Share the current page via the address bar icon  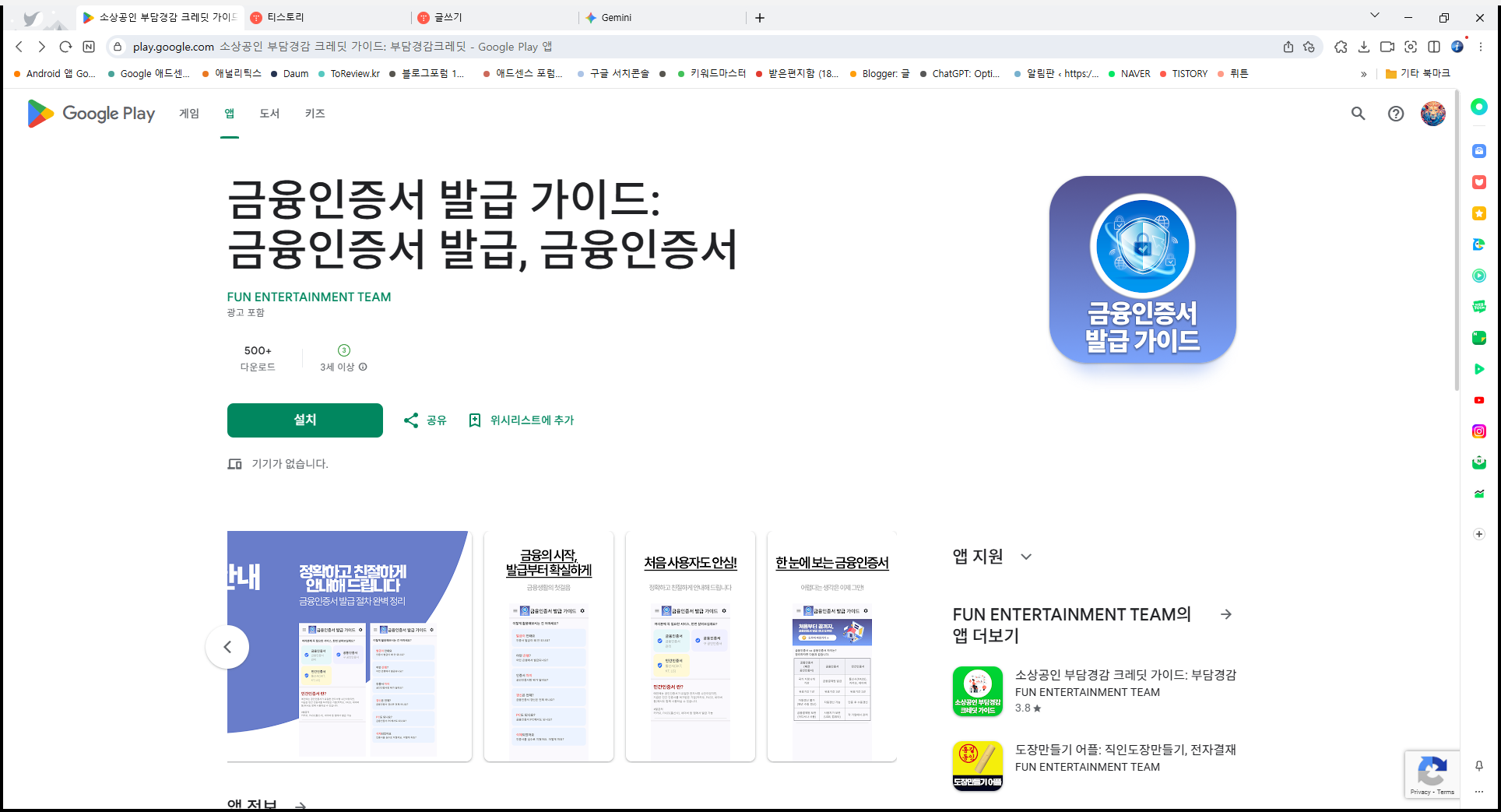point(1289,47)
